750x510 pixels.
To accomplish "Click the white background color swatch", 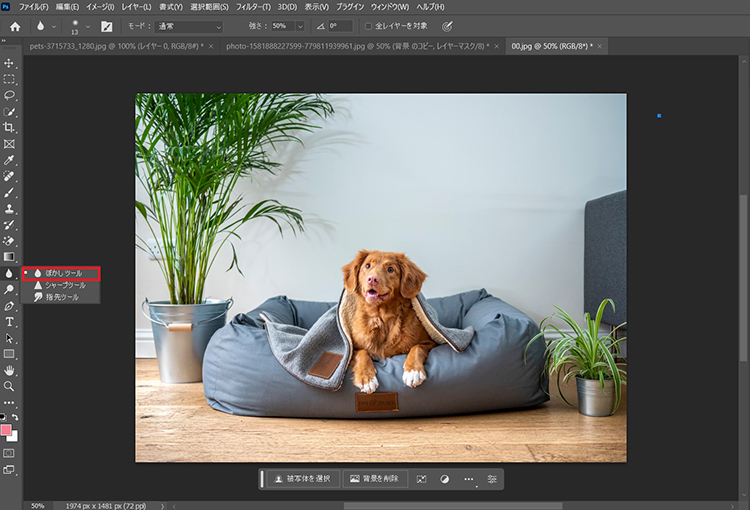I will (x=14, y=437).
